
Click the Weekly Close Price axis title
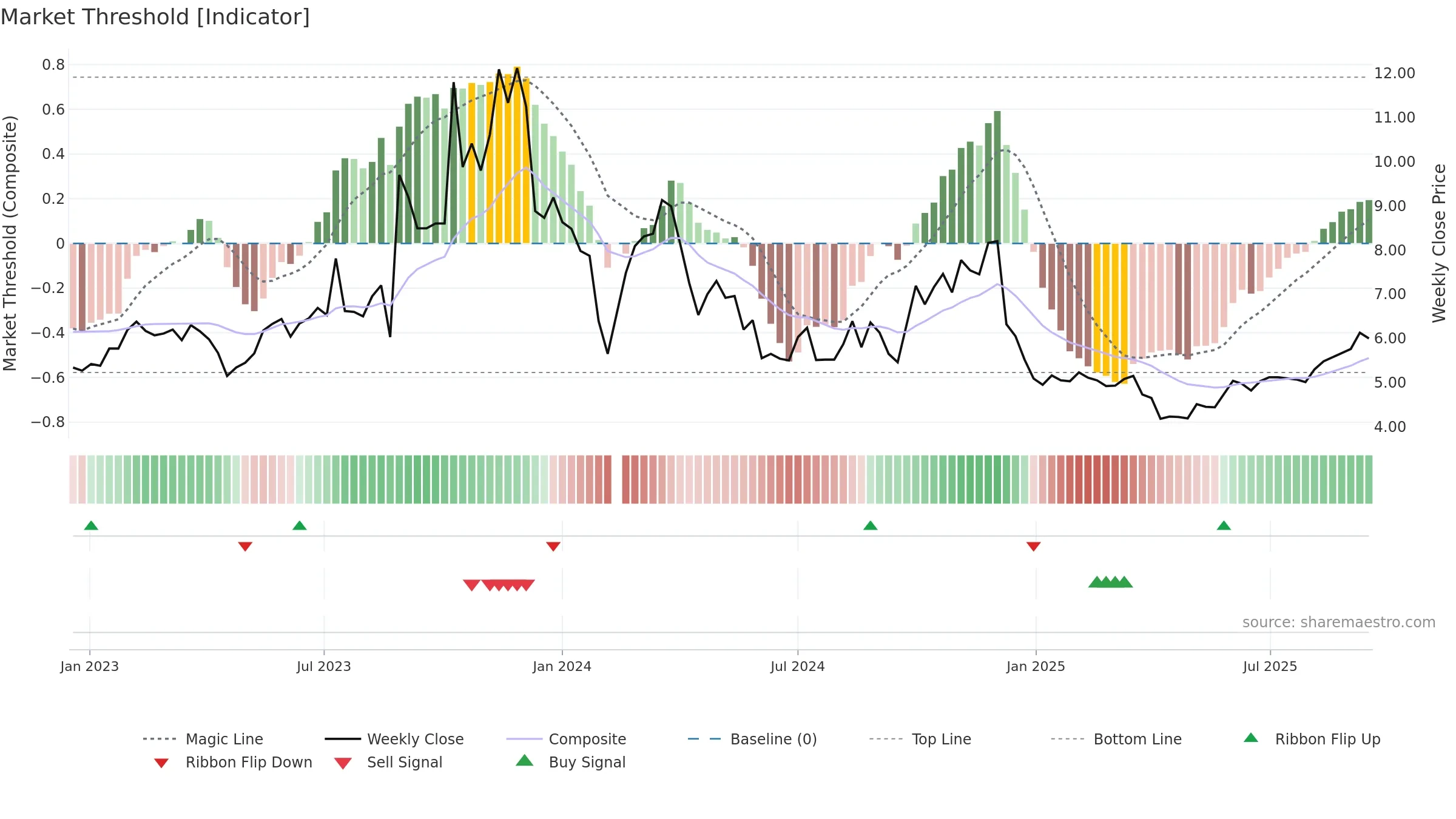pyautogui.click(x=1439, y=243)
